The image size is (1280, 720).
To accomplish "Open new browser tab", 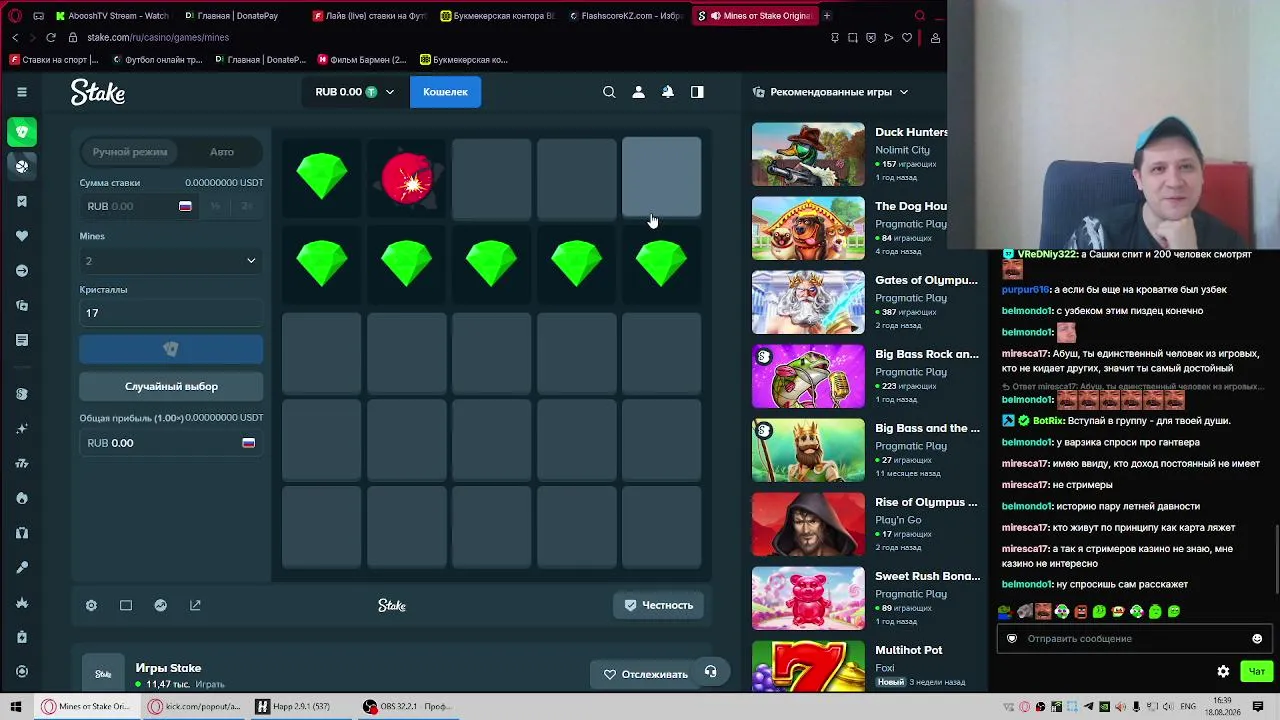I will pyautogui.click(x=826, y=16).
